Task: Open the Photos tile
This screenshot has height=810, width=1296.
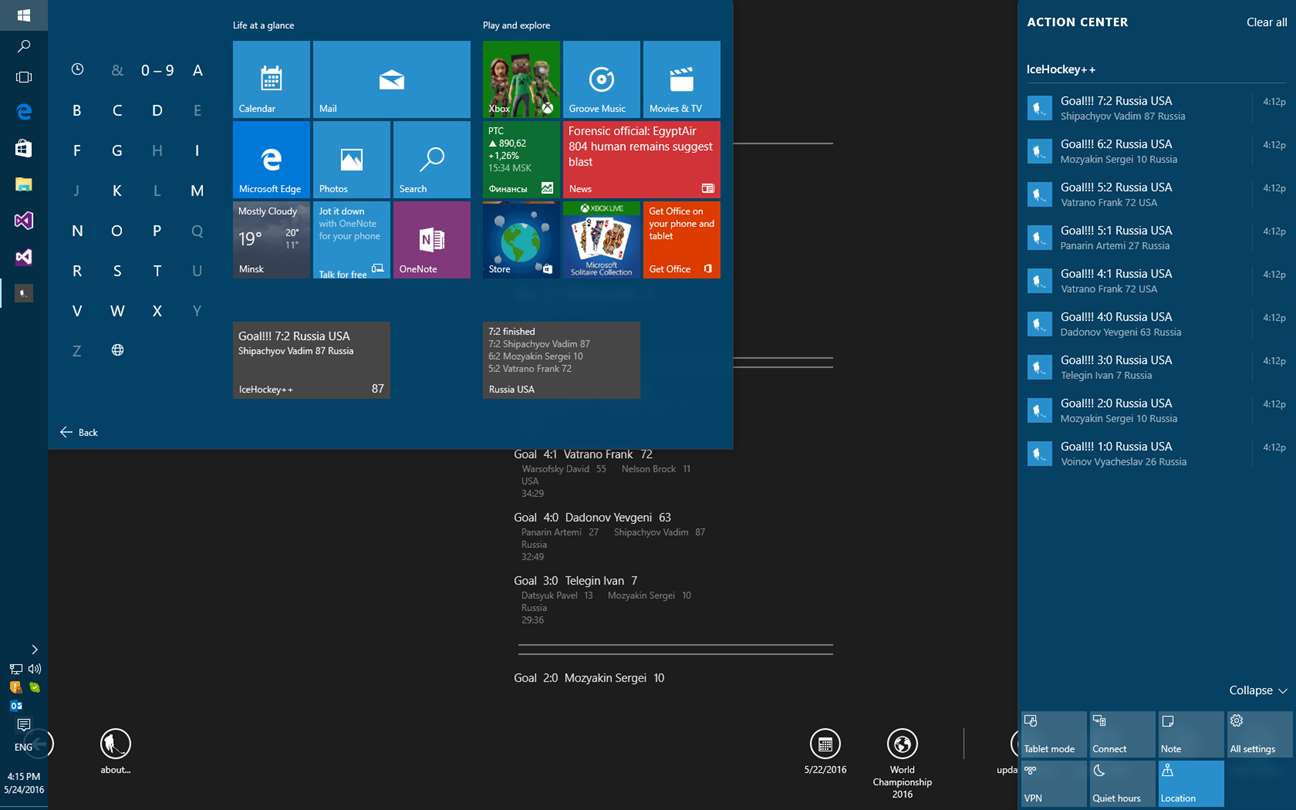Action: pyautogui.click(x=351, y=160)
